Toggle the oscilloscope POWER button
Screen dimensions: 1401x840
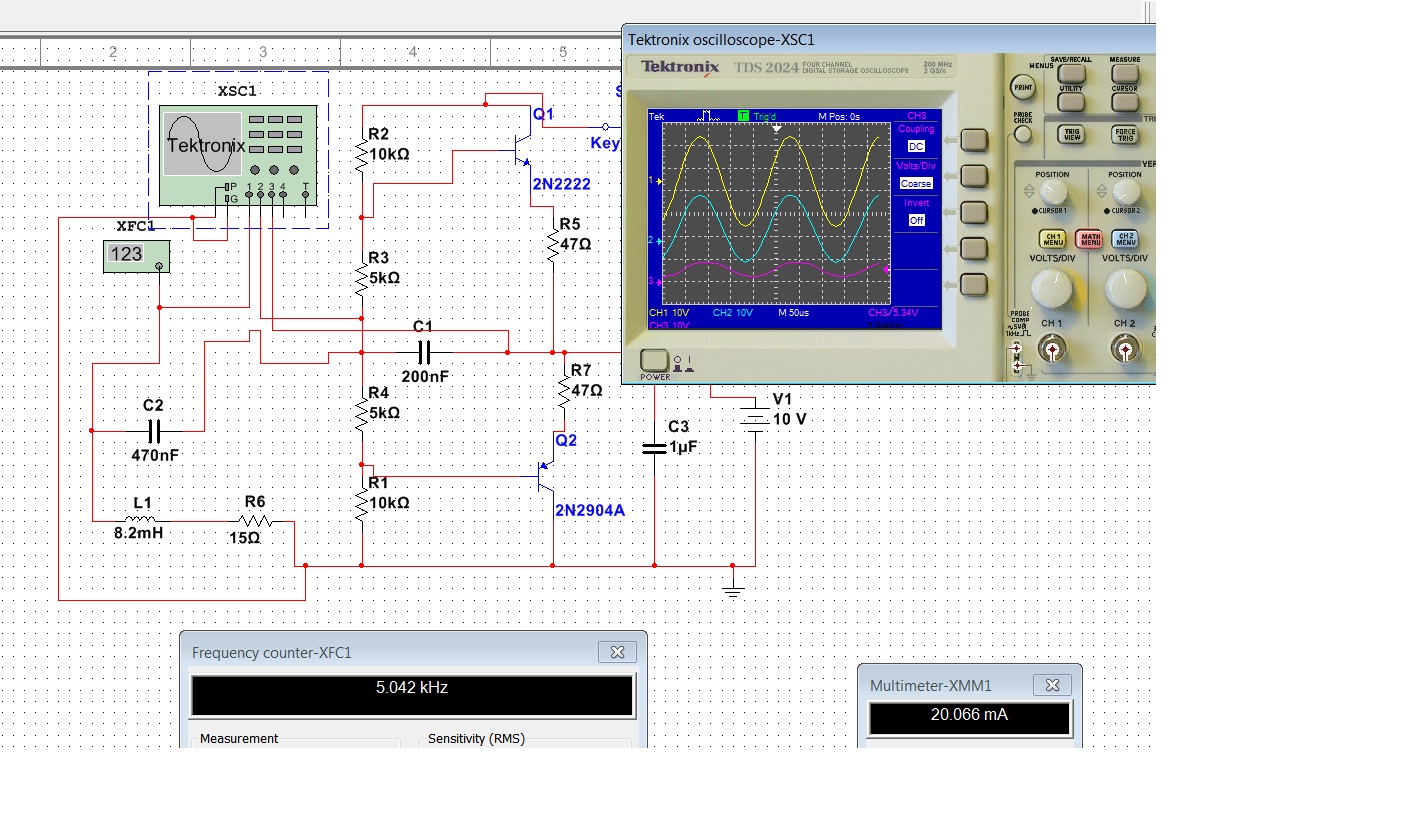[653, 361]
